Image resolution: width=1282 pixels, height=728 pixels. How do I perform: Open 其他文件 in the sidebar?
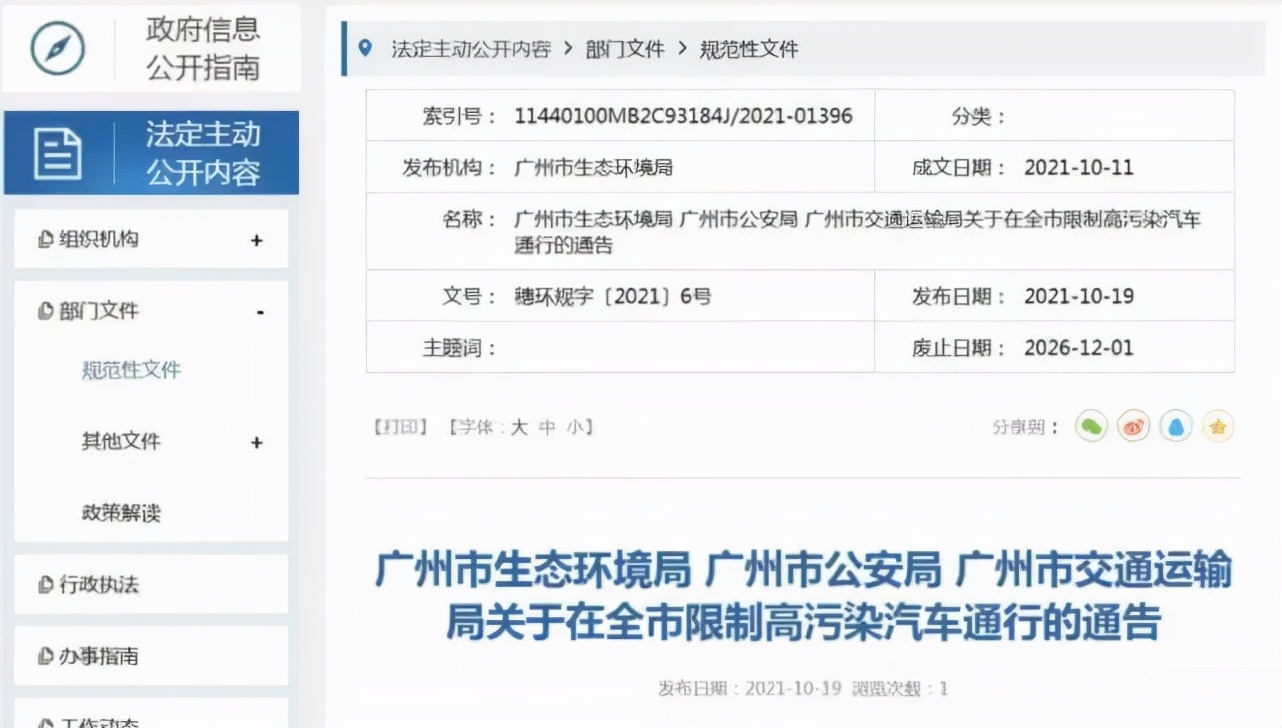[121, 441]
